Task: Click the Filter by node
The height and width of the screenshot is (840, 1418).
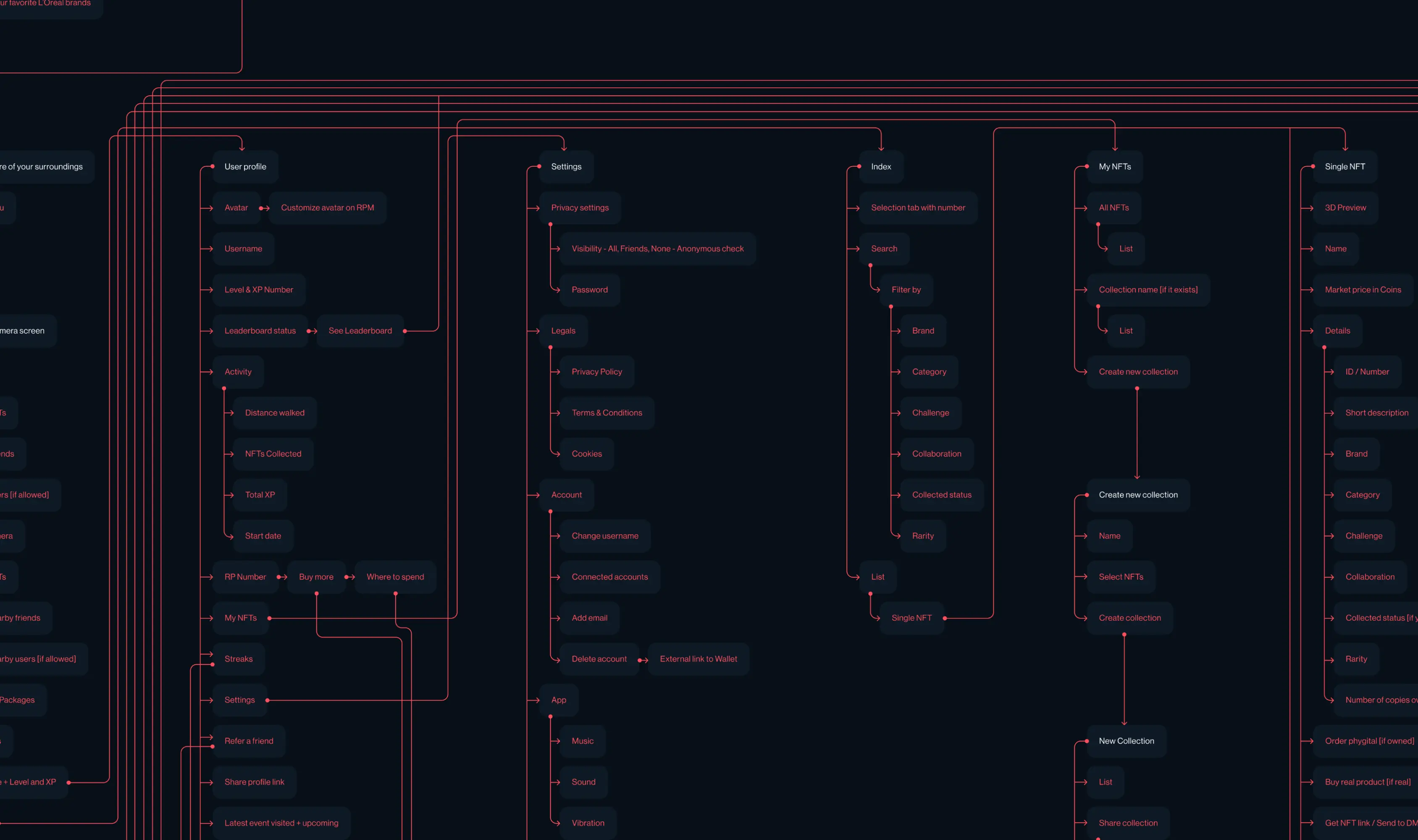Action: click(x=906, y=290)
